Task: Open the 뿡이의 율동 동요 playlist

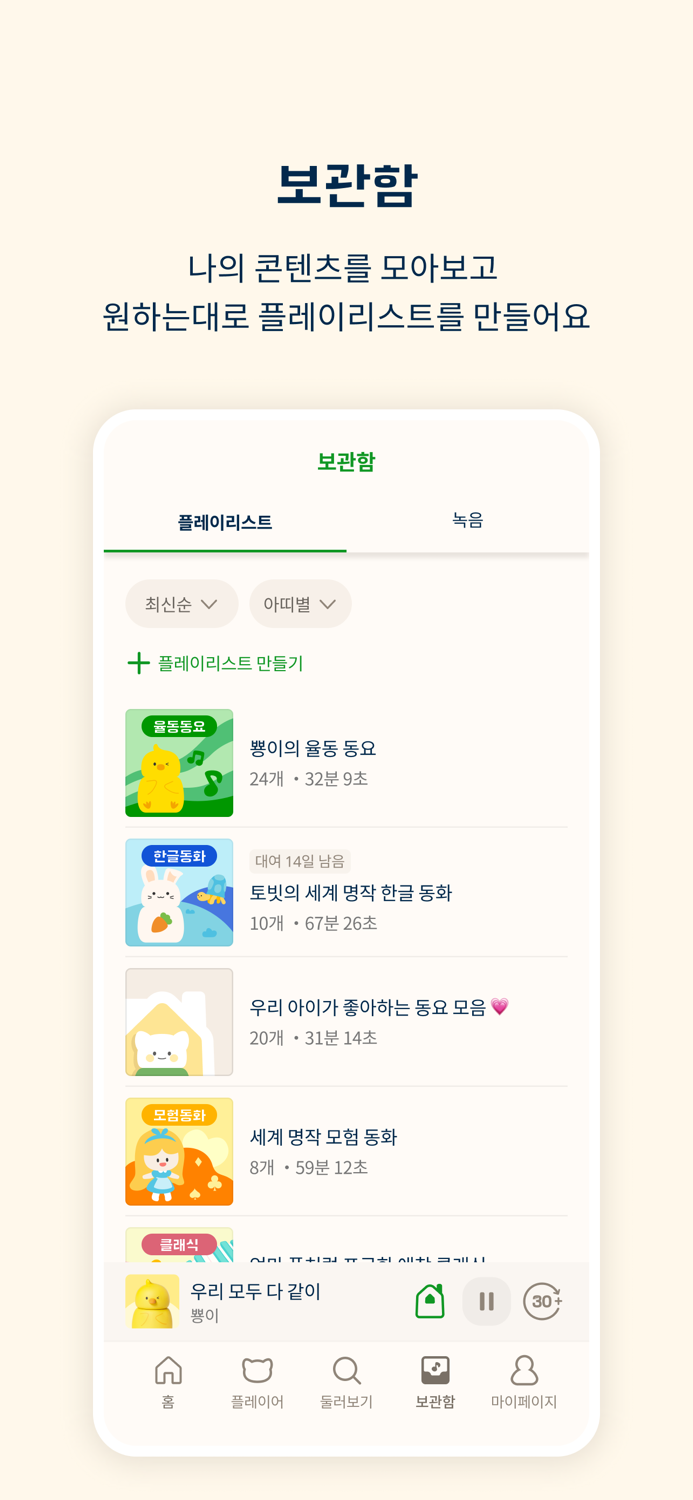Action: [320, 748]
